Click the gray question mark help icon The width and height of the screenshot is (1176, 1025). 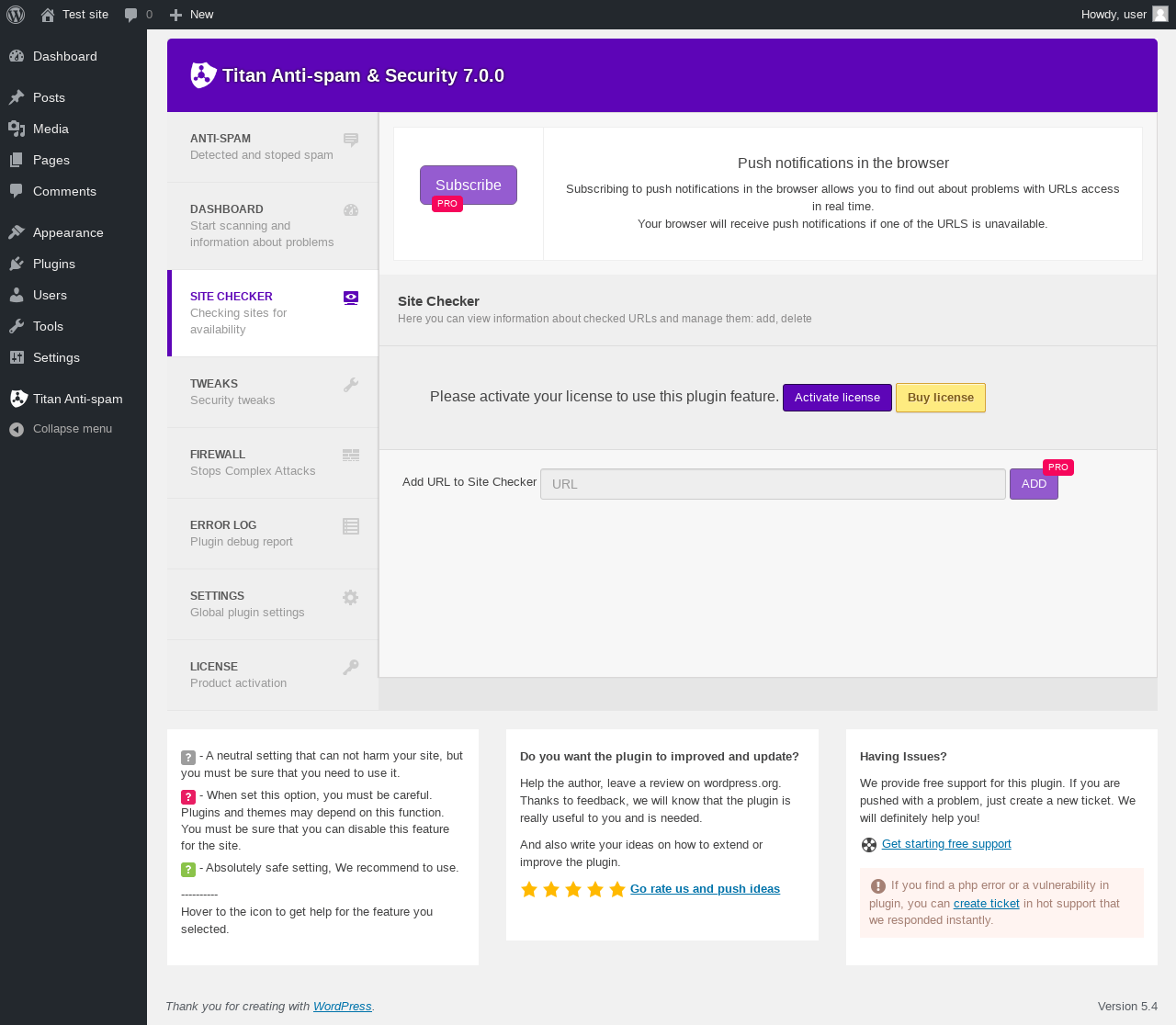(x=188, y=758)
